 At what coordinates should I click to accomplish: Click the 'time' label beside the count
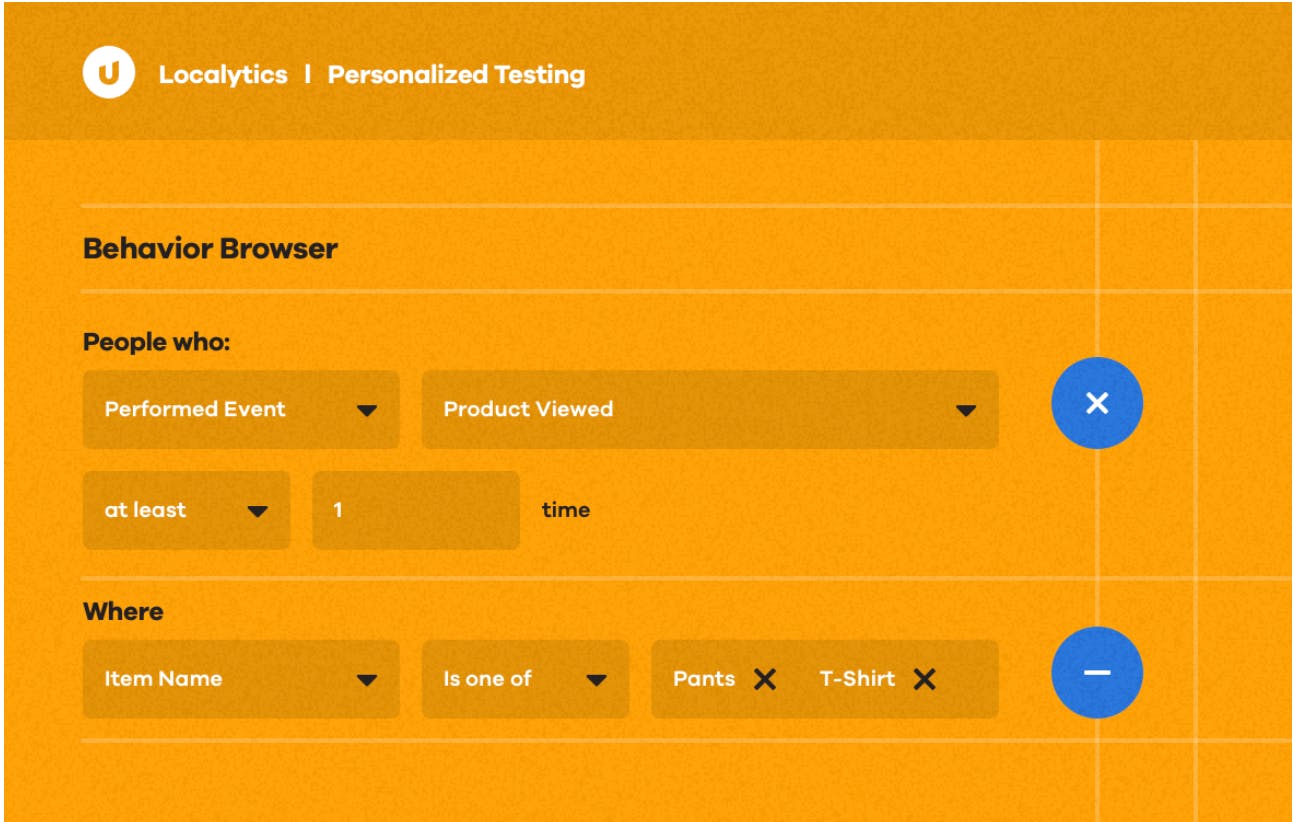[566, 510]
